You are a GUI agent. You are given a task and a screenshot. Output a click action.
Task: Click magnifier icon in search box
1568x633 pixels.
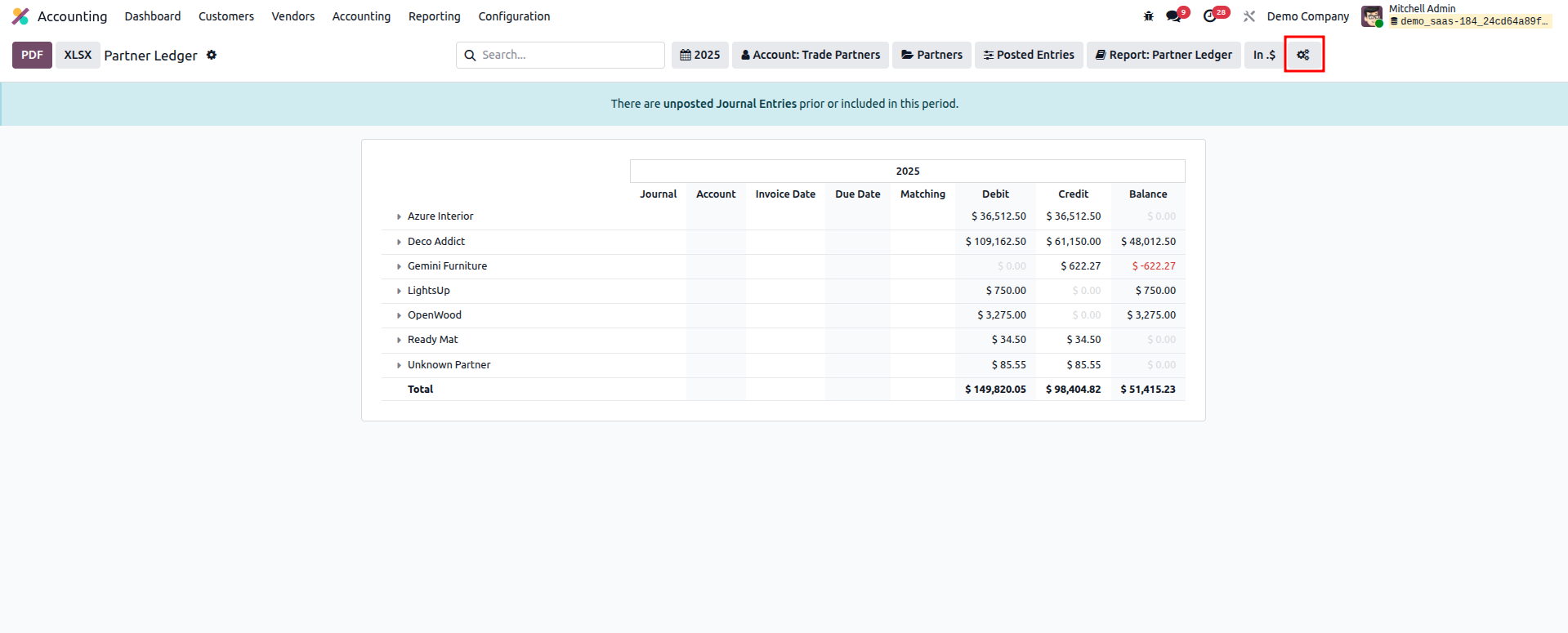point(470,55)
